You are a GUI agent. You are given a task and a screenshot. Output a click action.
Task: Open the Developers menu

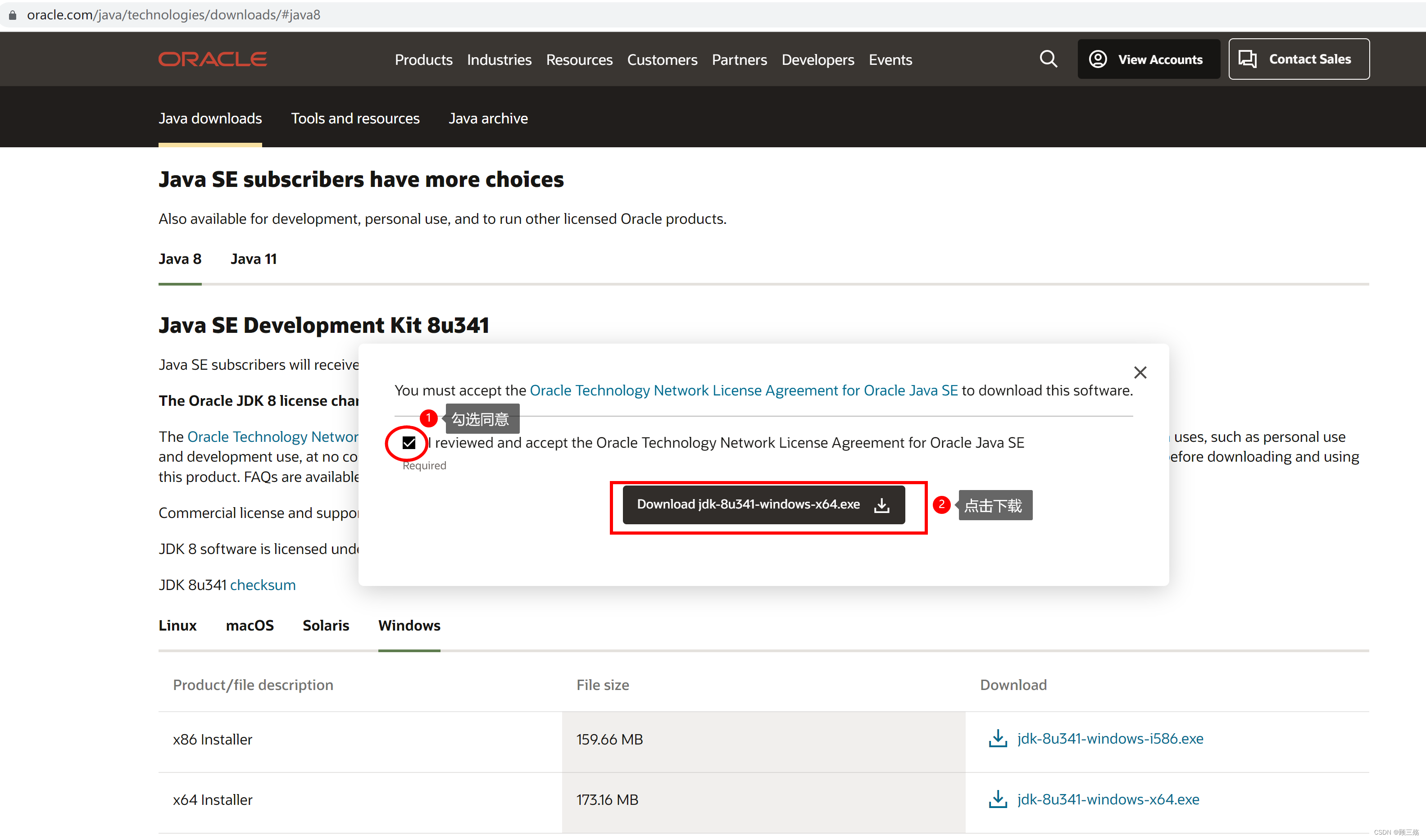click(817, 60)
